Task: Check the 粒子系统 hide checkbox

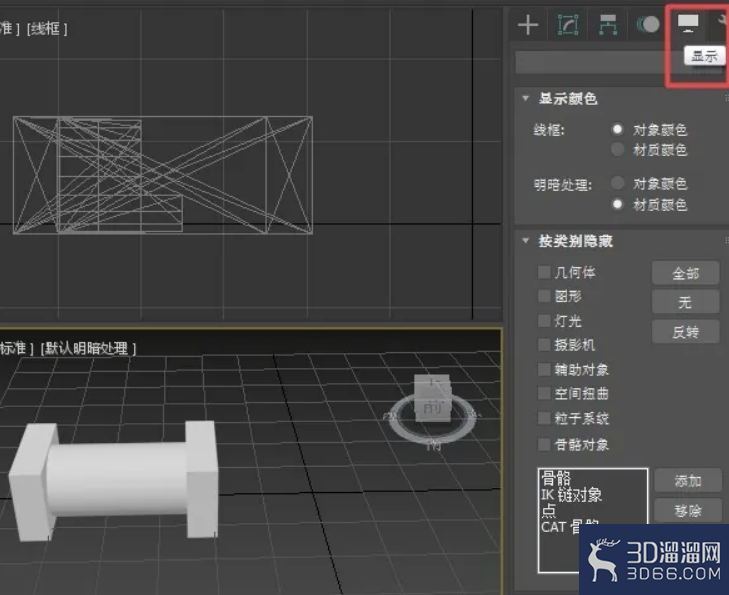Action: 544,418
